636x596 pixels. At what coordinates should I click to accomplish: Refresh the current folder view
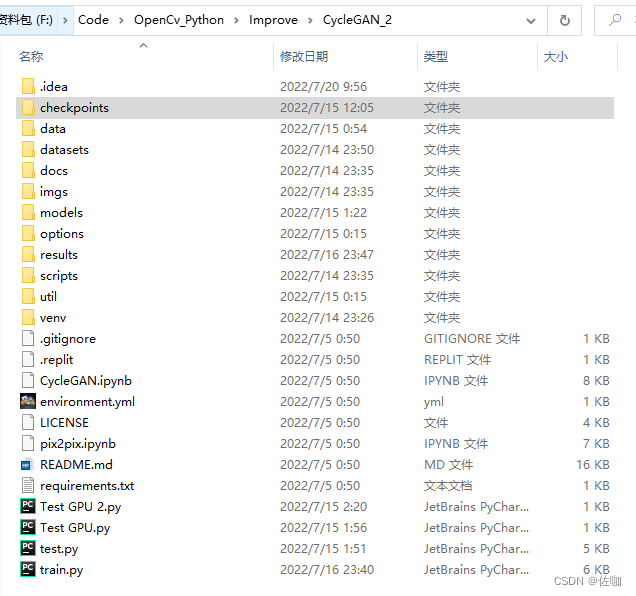point(564,20)
